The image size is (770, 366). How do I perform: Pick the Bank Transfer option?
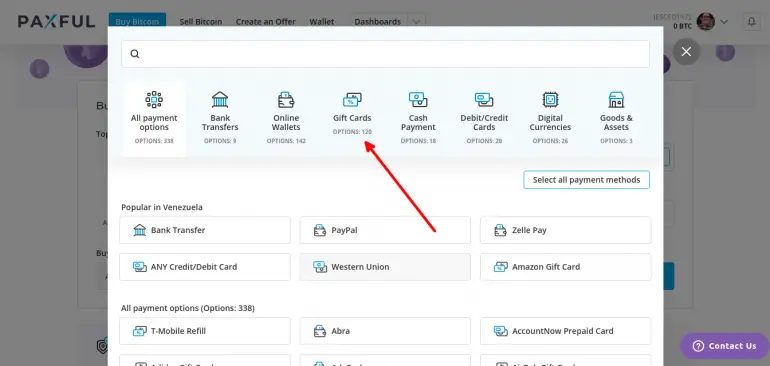(205, 230)
